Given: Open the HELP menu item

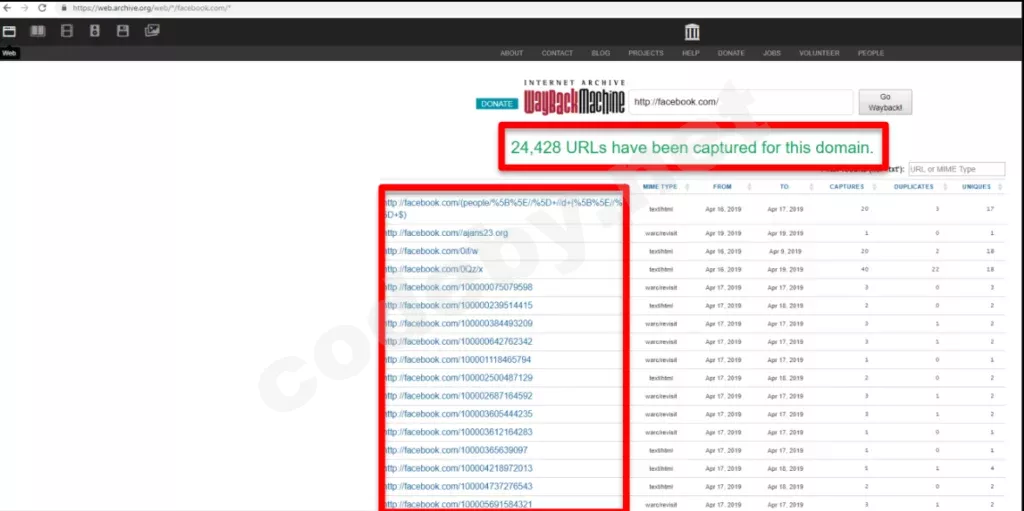Looking at the screenshot, I should pyautogui.click(x=690, y=53).
